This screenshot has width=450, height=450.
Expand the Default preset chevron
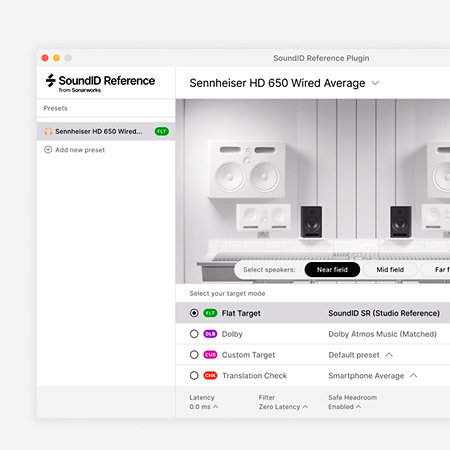[x=389, y=355]
